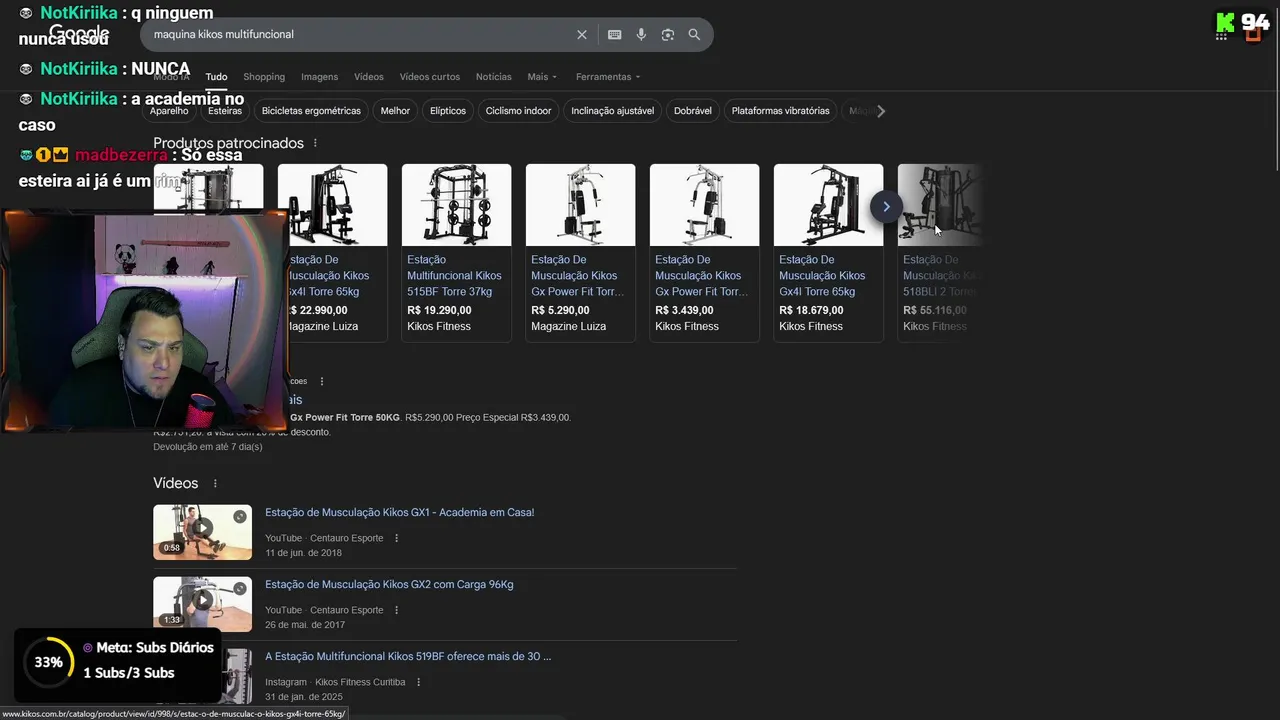The image size is (1280, 720).
Task: Click the 26 de mai. de 2017 date
Action: click(x=305, y=625)
